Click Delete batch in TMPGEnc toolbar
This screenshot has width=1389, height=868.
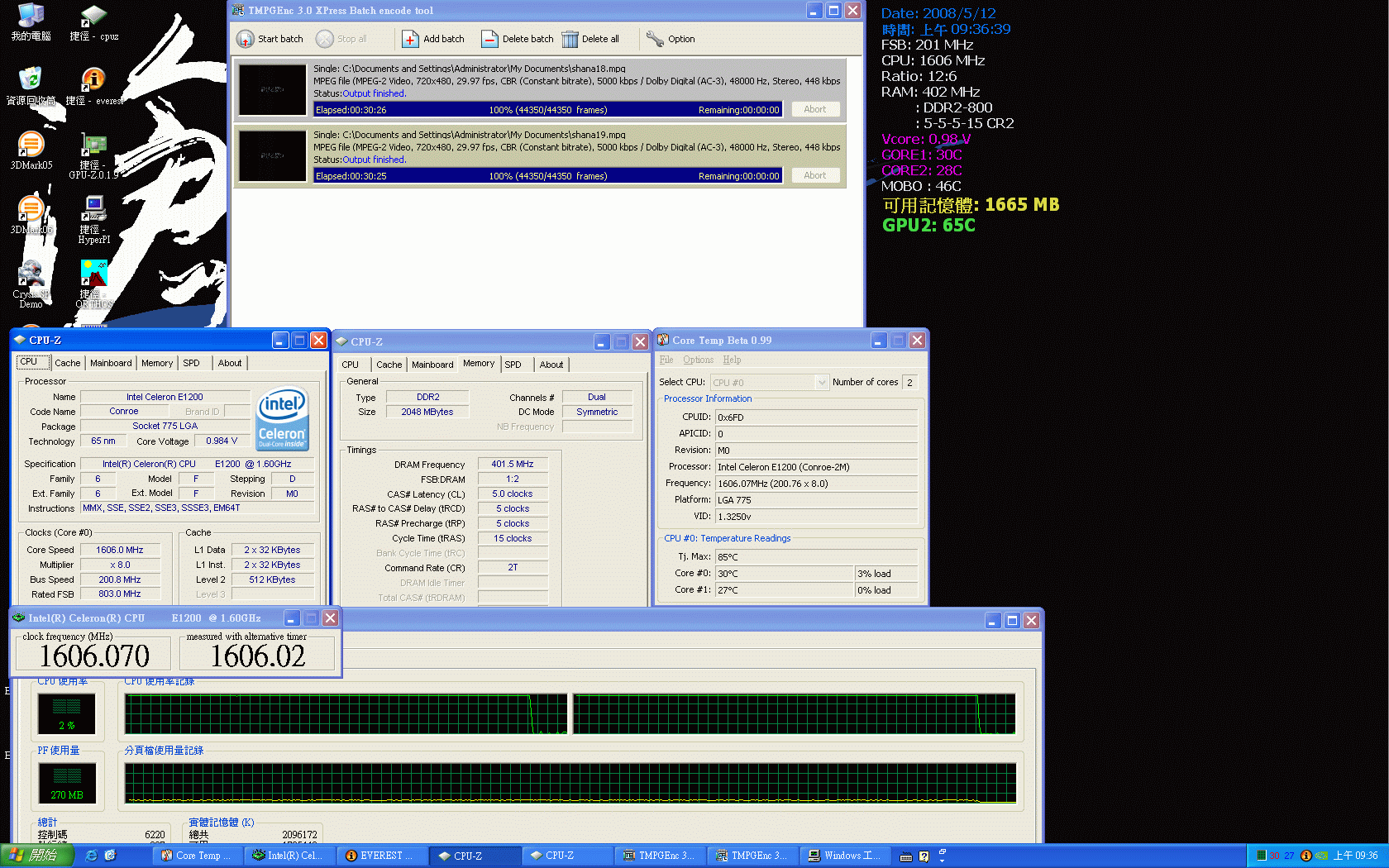pos(518,39)
